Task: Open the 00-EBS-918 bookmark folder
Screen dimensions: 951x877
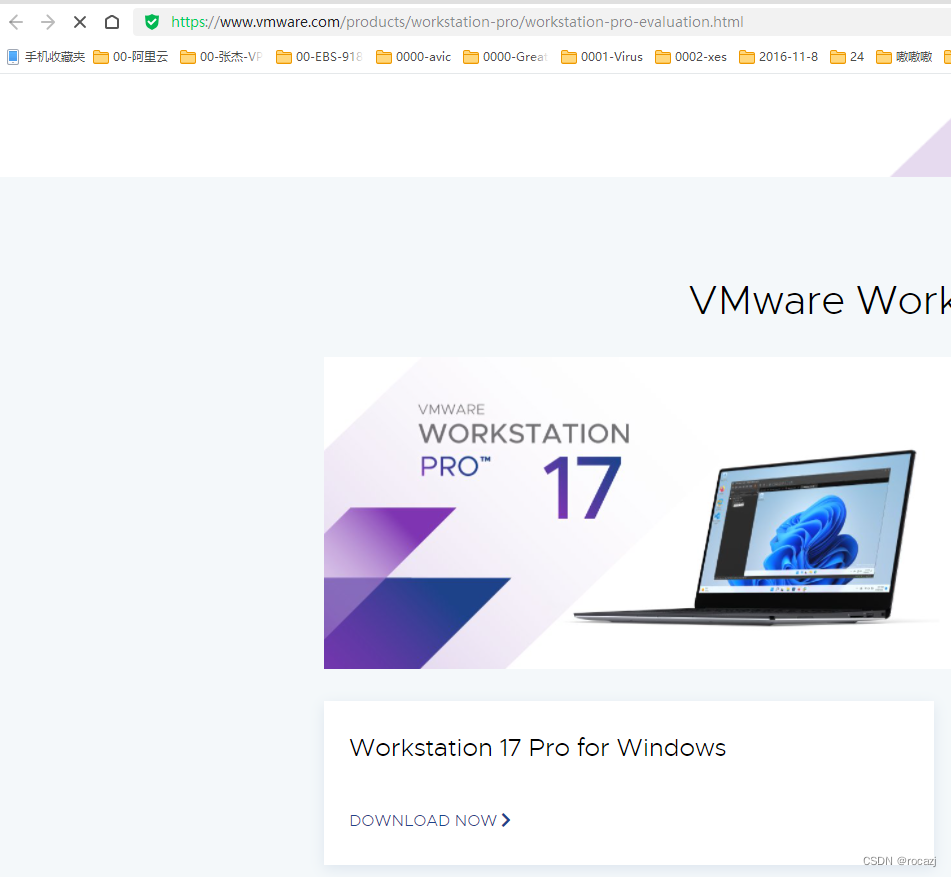Action: click(319, 57)
